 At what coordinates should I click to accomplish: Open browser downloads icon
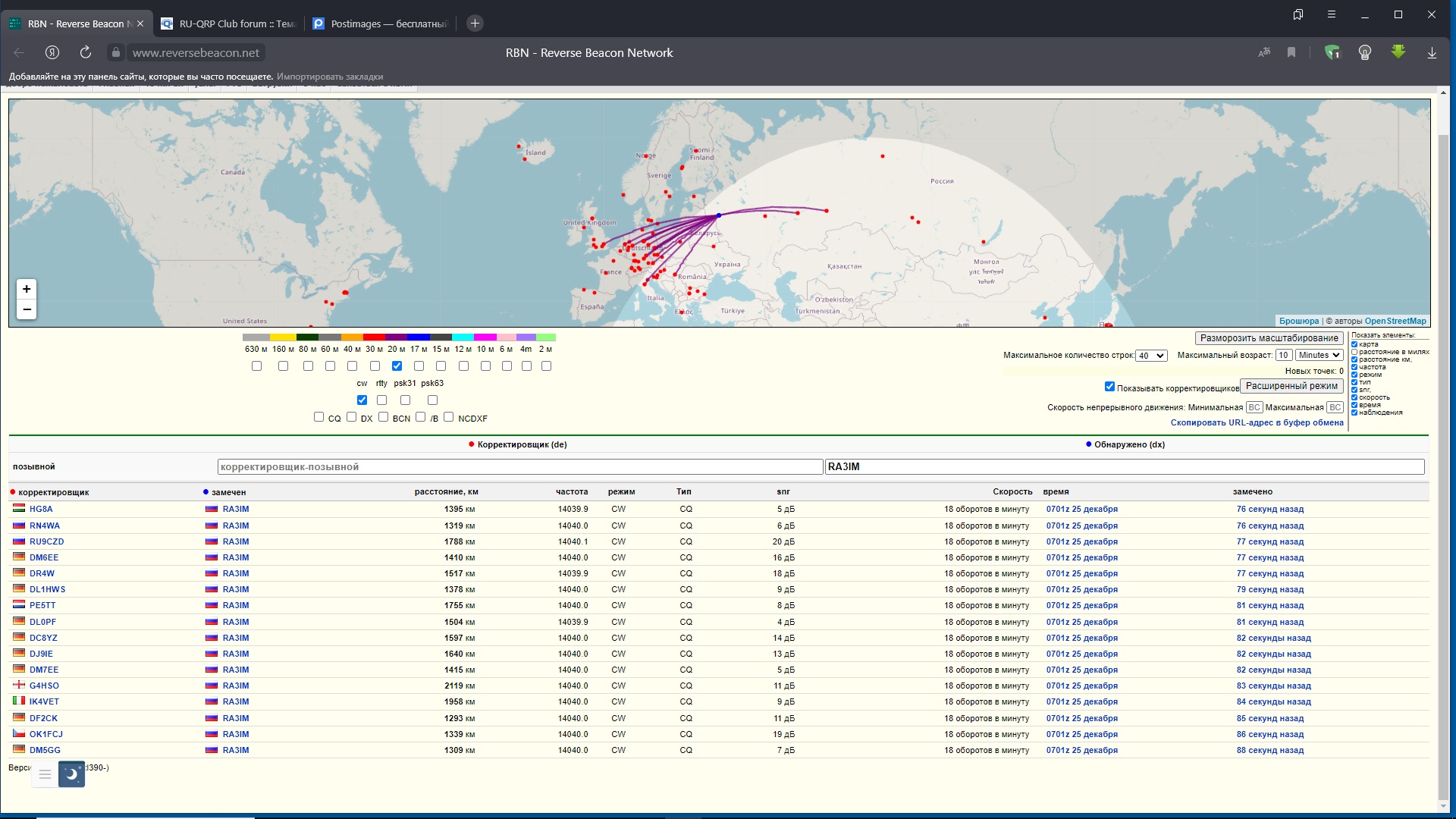pos(1432,52)
